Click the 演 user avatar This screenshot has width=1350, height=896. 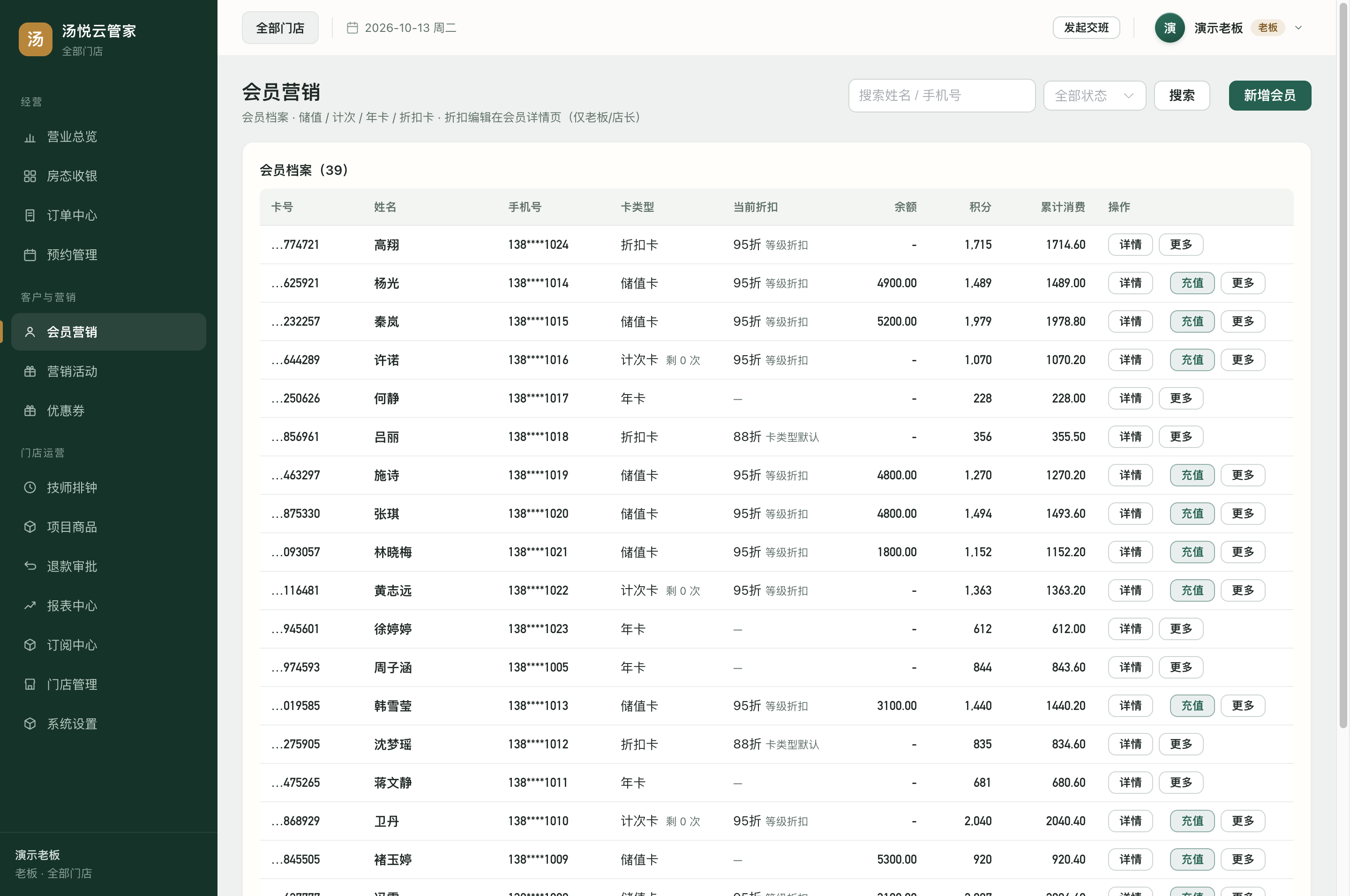1170,28
